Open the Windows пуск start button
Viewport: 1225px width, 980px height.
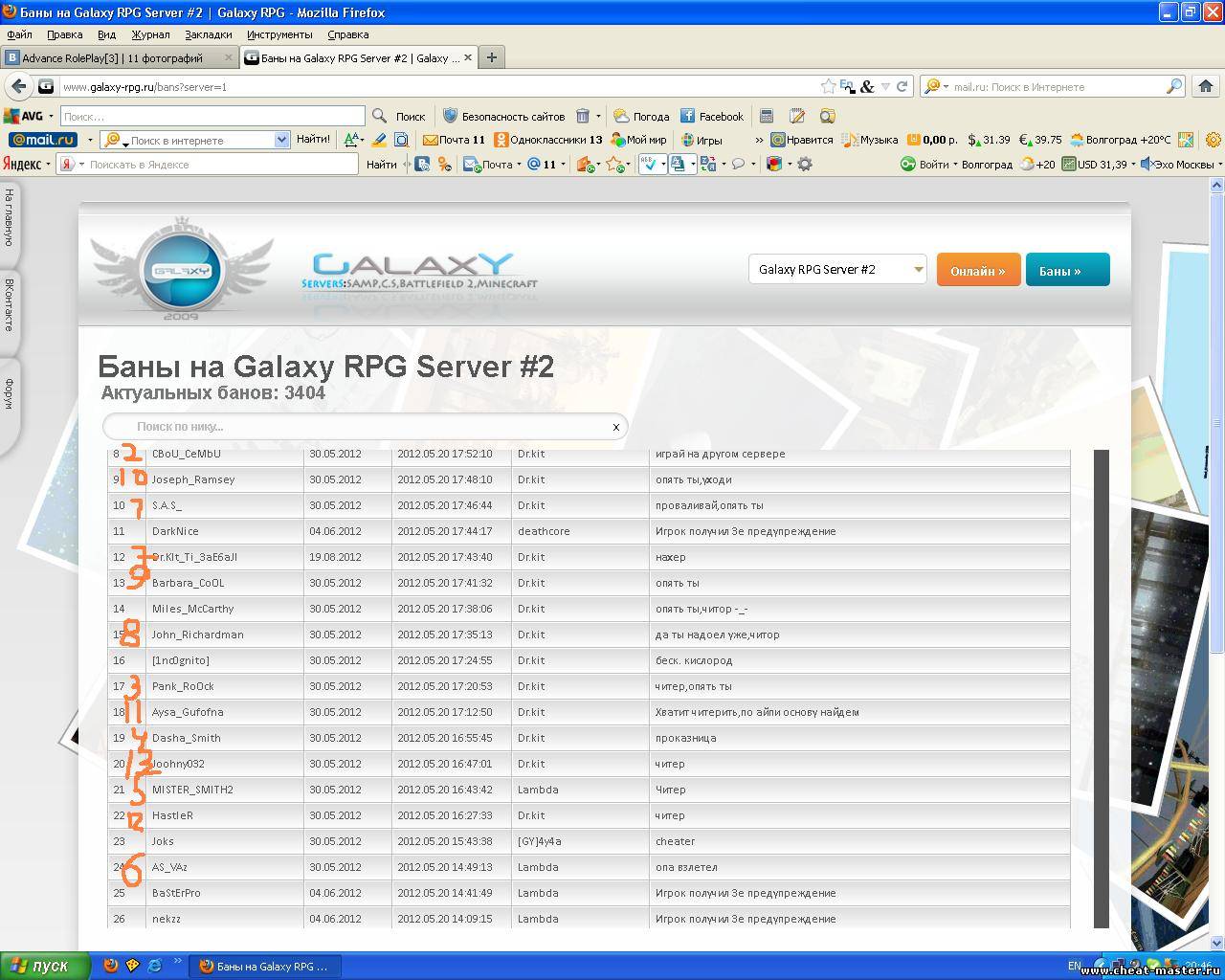[45, 966]
